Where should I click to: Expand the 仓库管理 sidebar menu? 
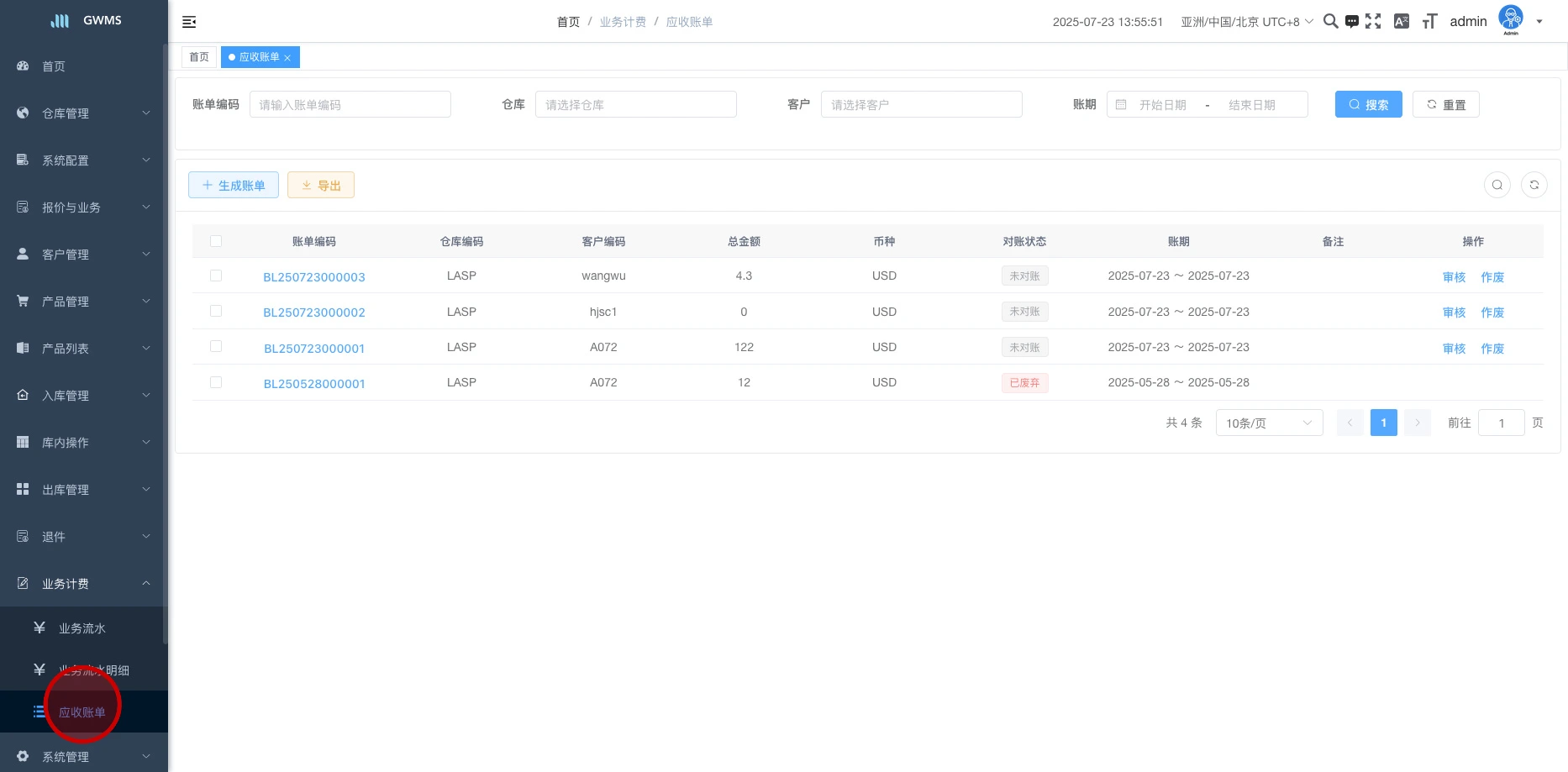(82, 113)
